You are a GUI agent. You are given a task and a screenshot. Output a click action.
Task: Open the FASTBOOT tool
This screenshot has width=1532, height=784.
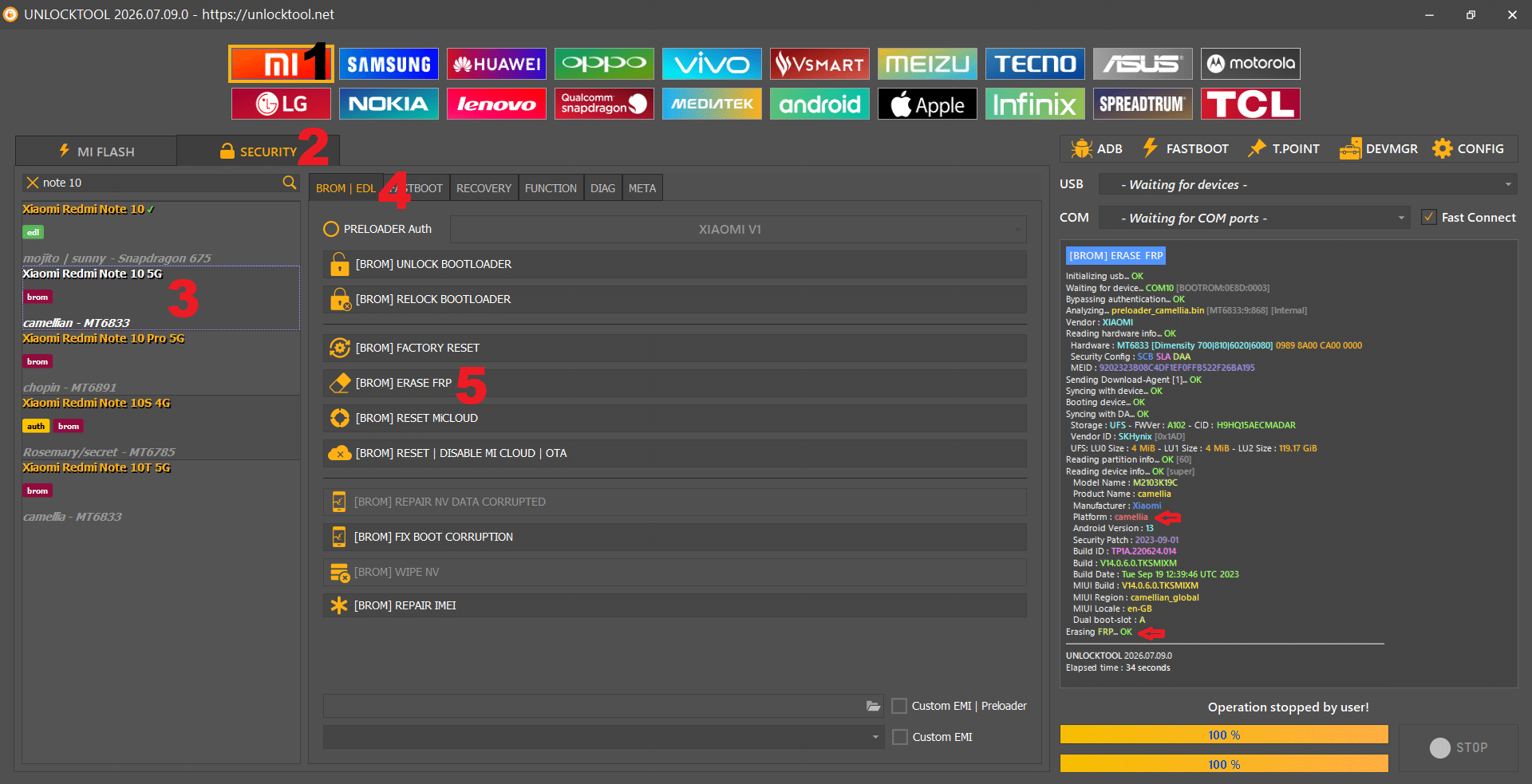point(1186,149)
